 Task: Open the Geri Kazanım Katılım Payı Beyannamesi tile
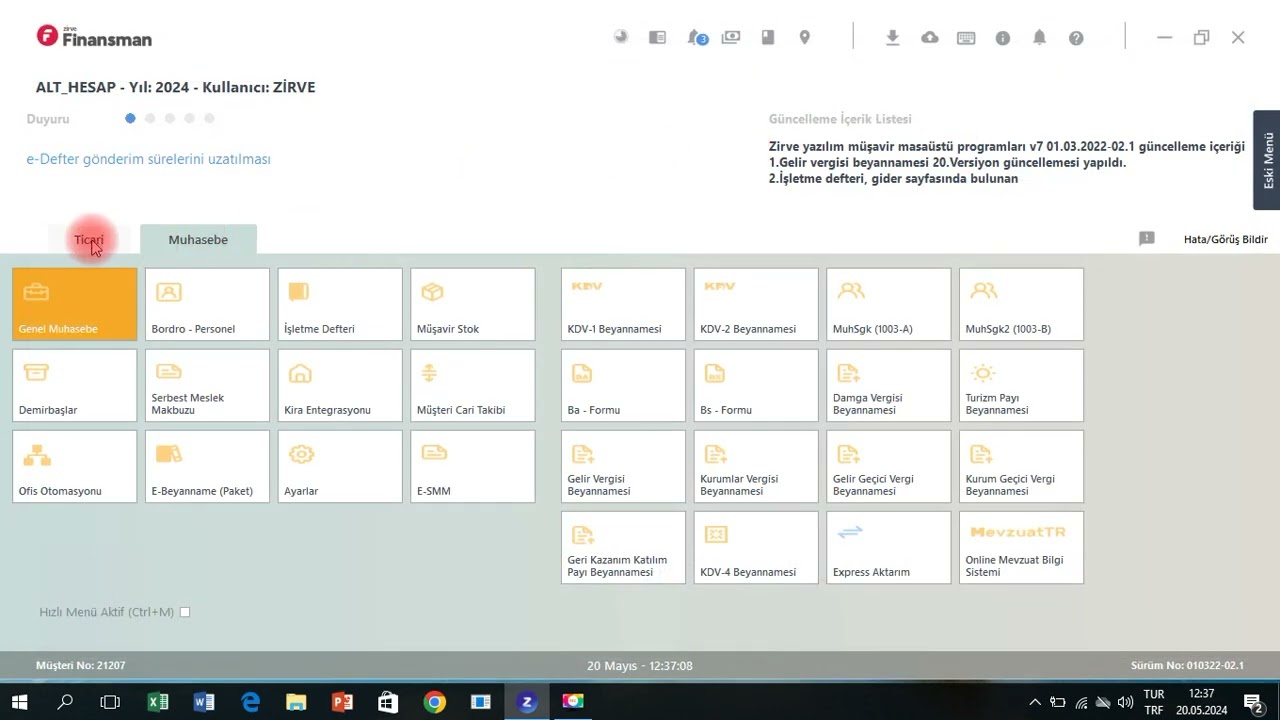623,547
